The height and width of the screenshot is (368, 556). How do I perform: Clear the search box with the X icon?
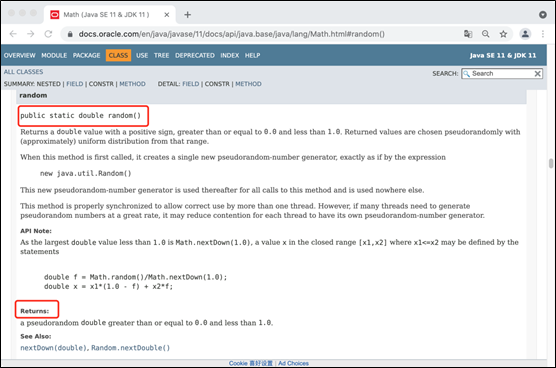[538, 73]
